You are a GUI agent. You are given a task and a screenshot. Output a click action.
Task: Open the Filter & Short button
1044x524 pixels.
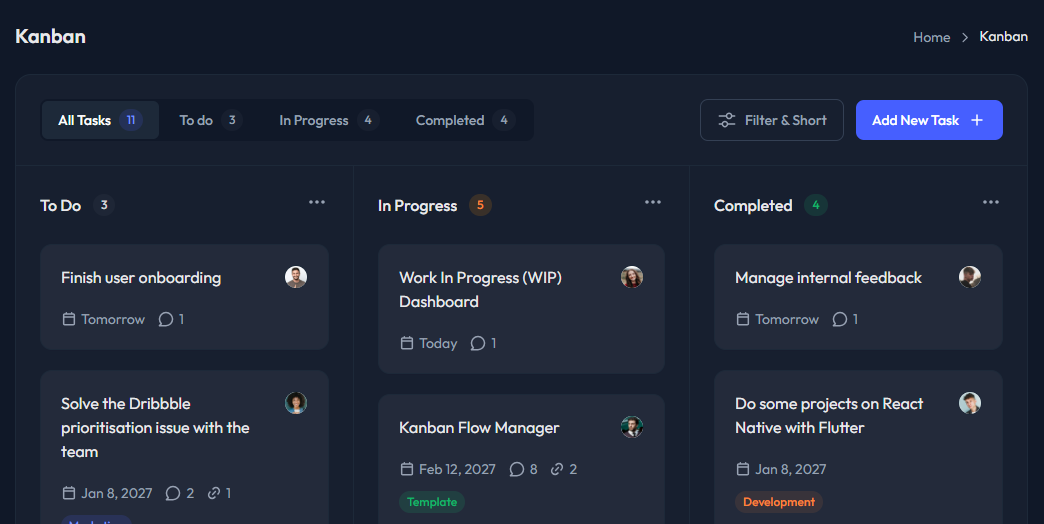click(772, 120)
